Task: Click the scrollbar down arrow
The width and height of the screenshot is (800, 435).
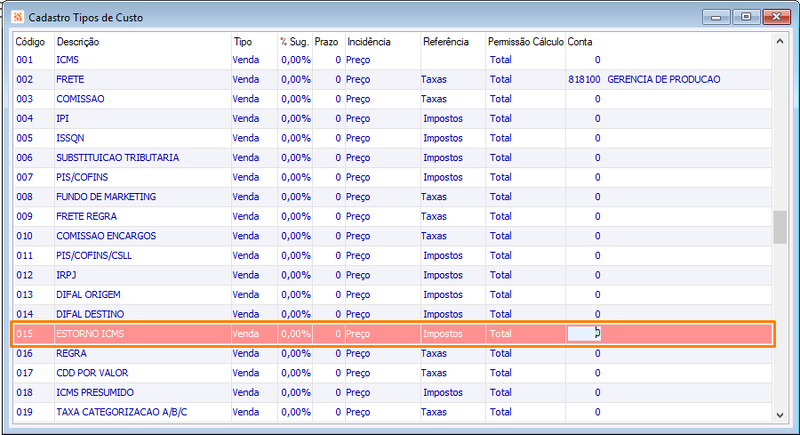Action: click(x=780, y=415)
